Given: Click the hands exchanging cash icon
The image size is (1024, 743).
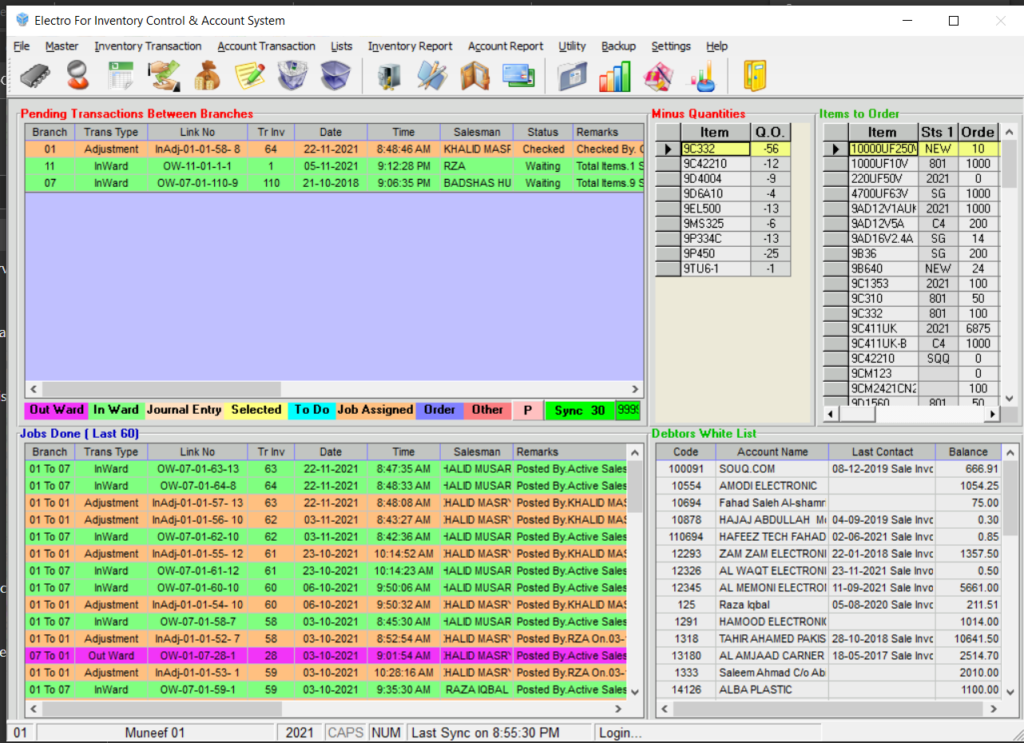Looking at the screenshot, I should pos(163,76).
